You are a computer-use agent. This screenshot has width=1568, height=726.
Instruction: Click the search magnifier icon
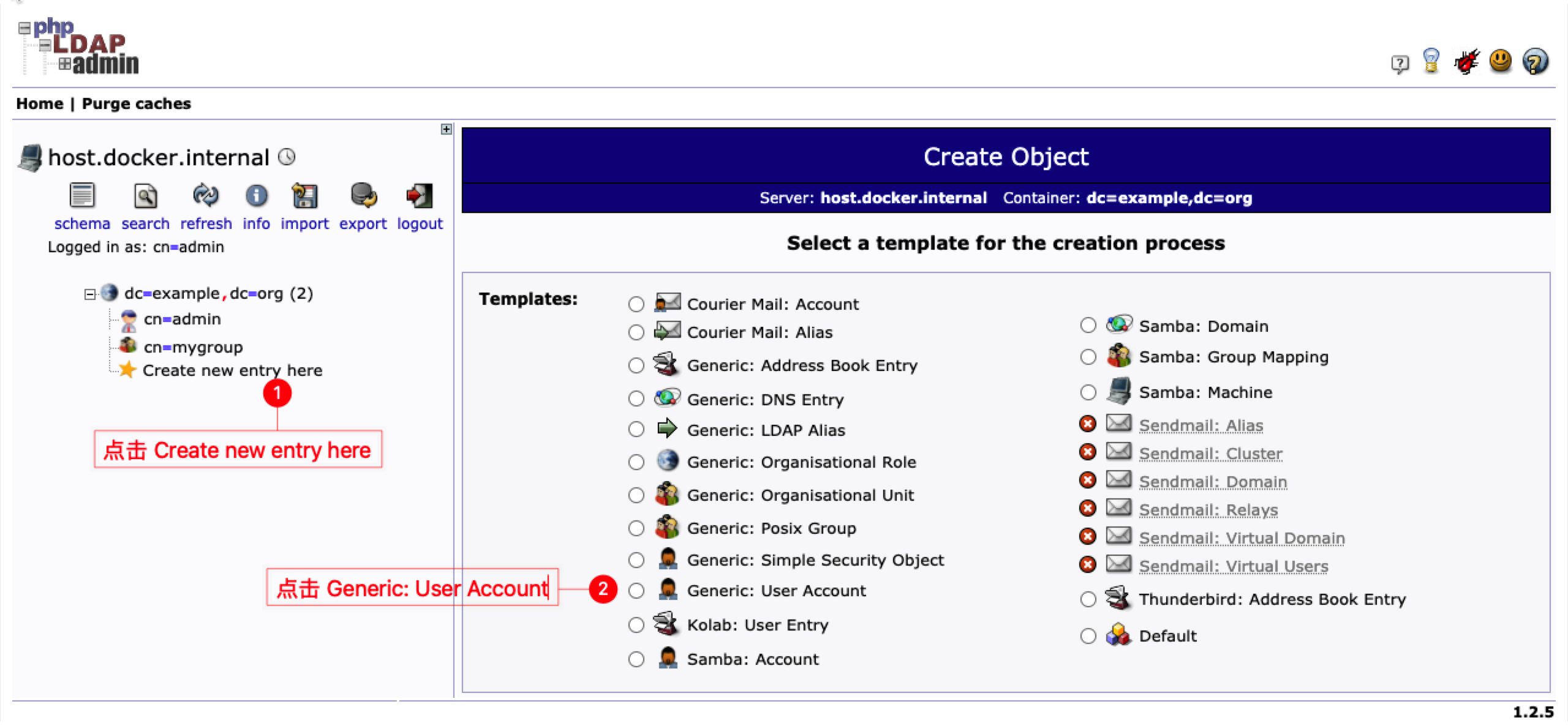[x=145, y=196]
